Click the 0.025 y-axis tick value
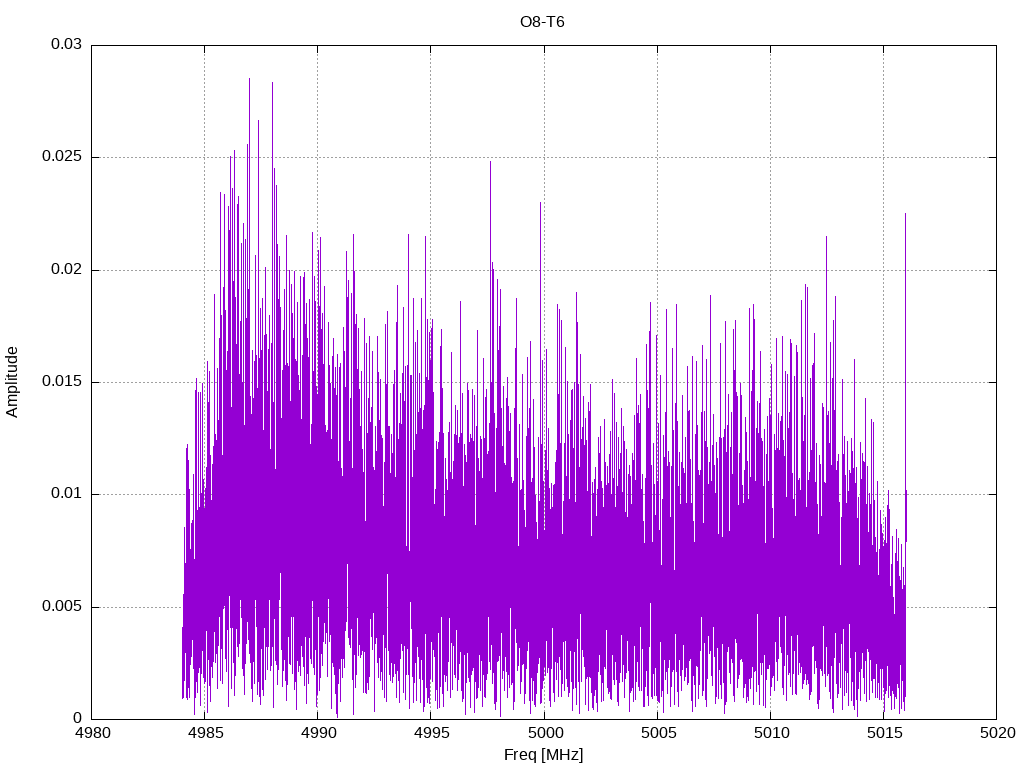This screenshot has width=1024, height=768. 62,157
